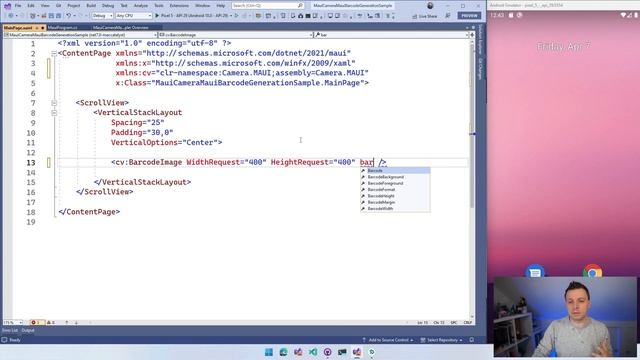Image resolution: width=640 pixels, height=360 pixels.
Task: Click the notifications bell icon
Action: click(471, 340)
